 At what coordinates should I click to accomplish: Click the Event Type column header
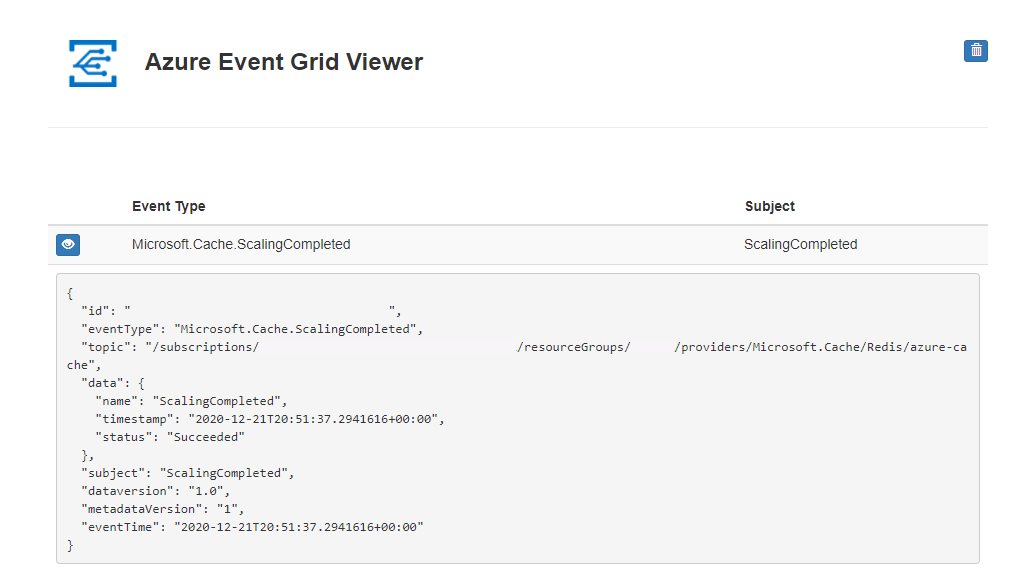point(168,206)
